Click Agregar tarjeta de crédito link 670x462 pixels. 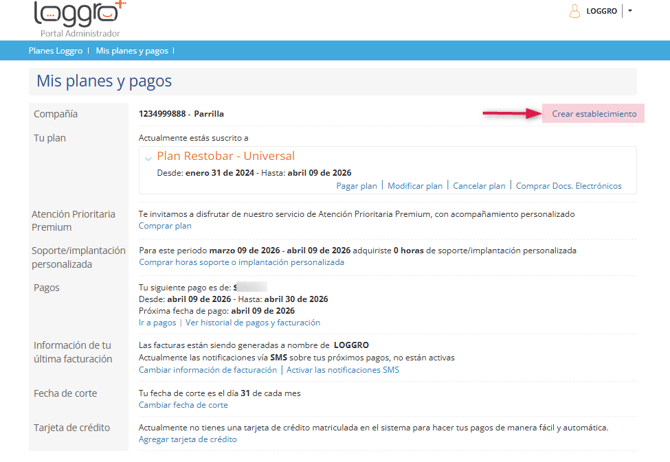pos(188,439)
